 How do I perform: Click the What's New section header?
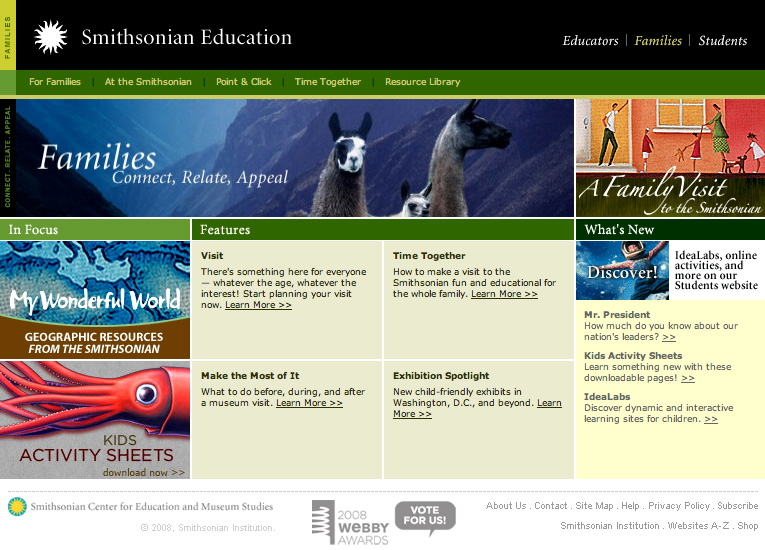(670, 229)
